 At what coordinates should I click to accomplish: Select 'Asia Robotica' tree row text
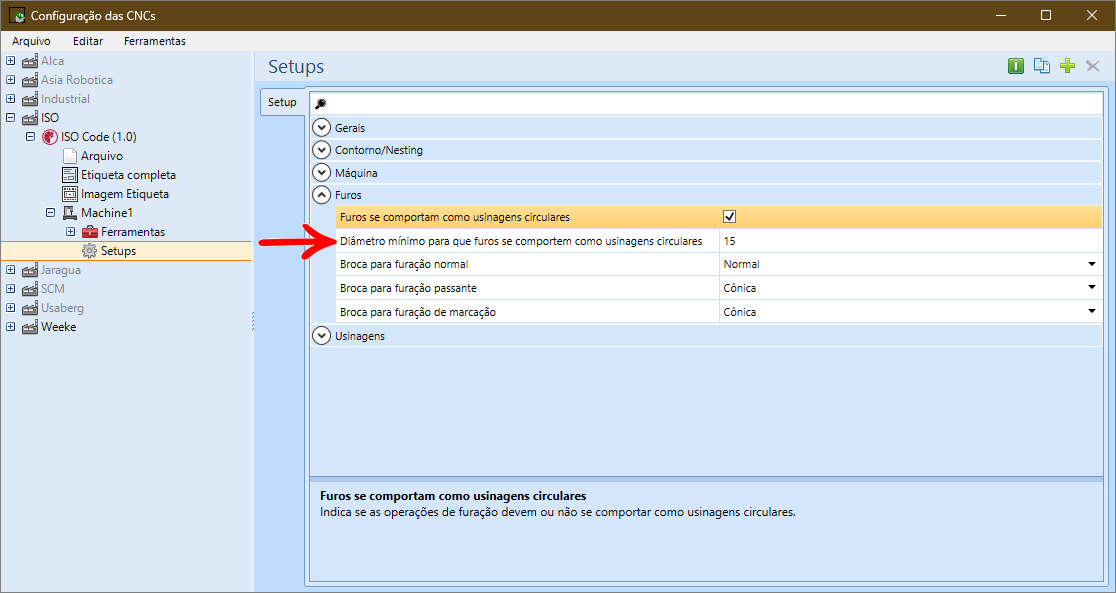tap(77, 80)
